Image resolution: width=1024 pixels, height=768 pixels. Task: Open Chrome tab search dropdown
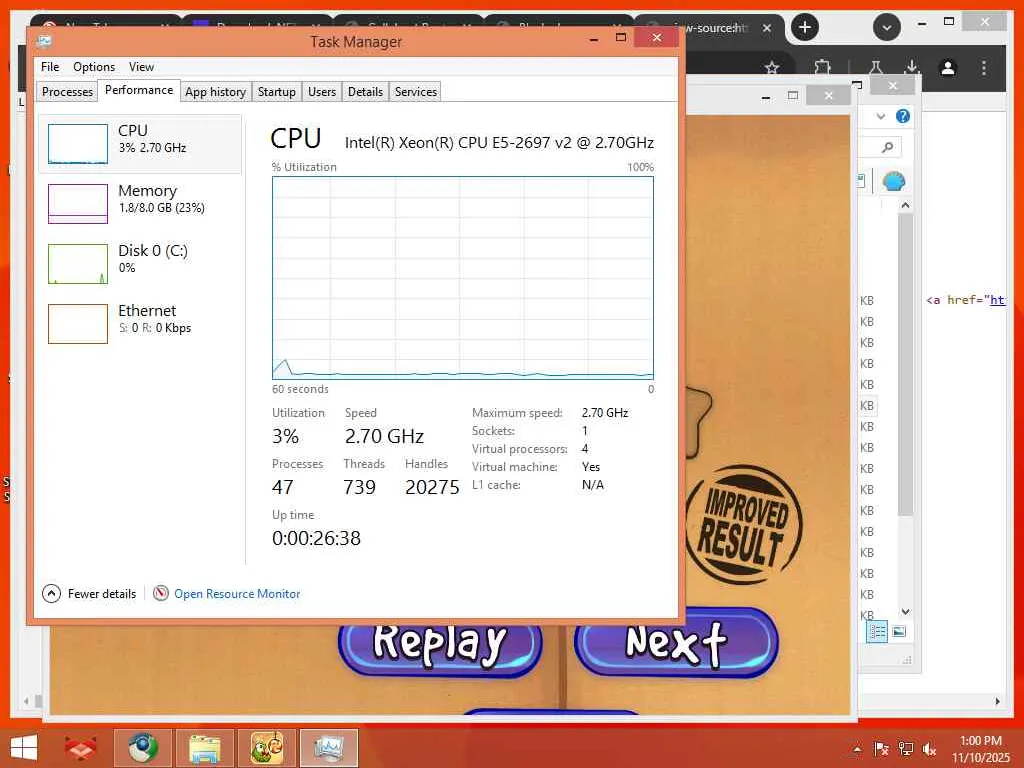[x=887, y=28]
